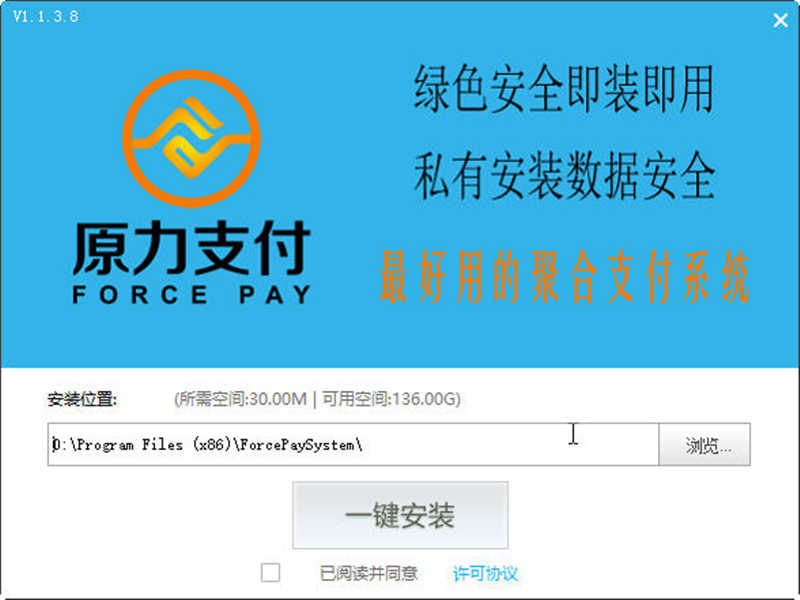Viewport: 800px width, 600px height.
Task: Select the 安装位置: label
Action: pos(82,399)
